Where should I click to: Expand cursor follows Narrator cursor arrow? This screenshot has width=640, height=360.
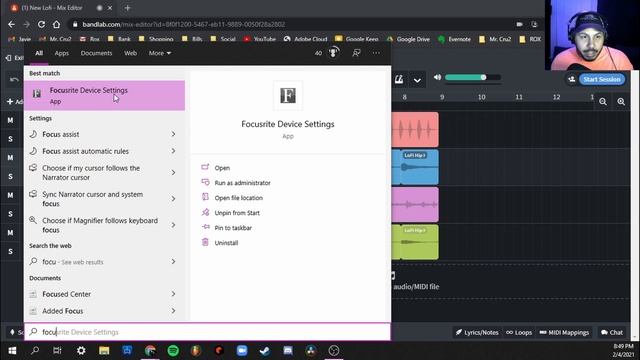(173, 173)
